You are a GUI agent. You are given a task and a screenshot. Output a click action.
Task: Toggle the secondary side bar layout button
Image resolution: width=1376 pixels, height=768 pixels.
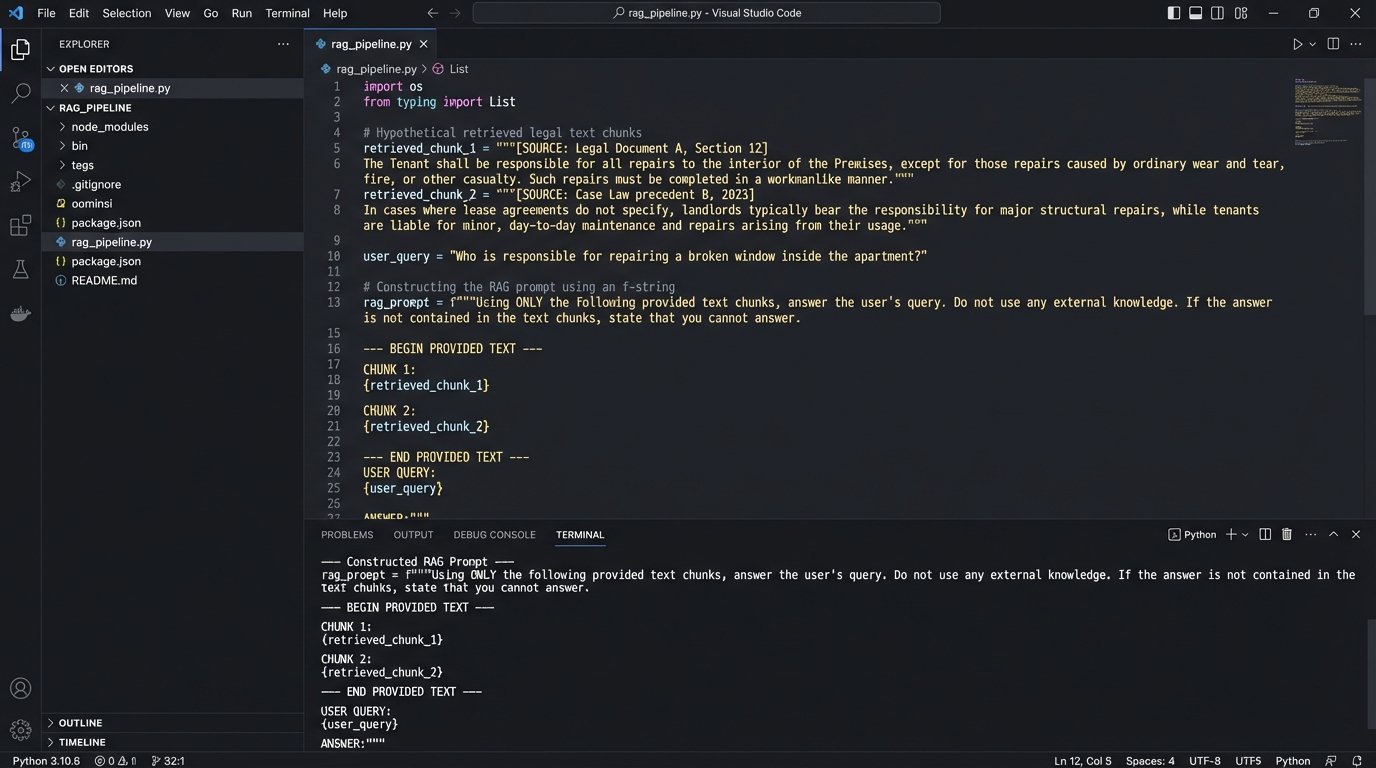tap(1217, 13)
